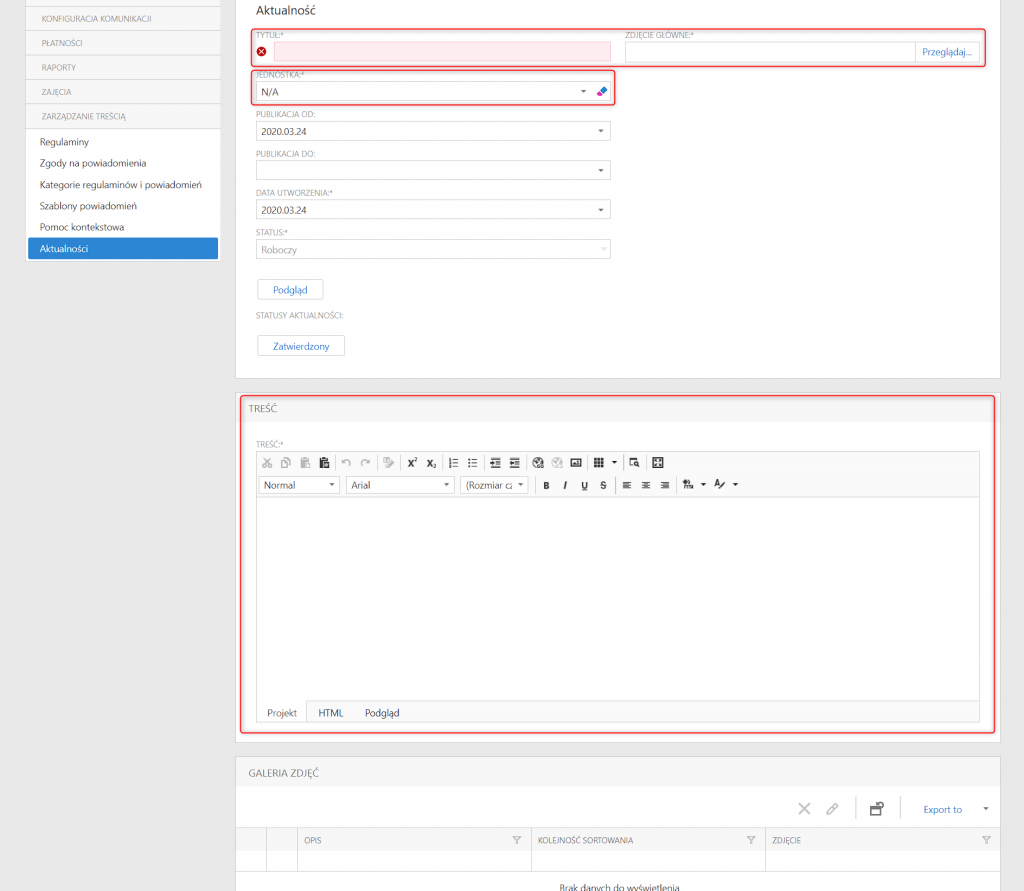Switch the editor to fullscreen mode

[658, 463]
